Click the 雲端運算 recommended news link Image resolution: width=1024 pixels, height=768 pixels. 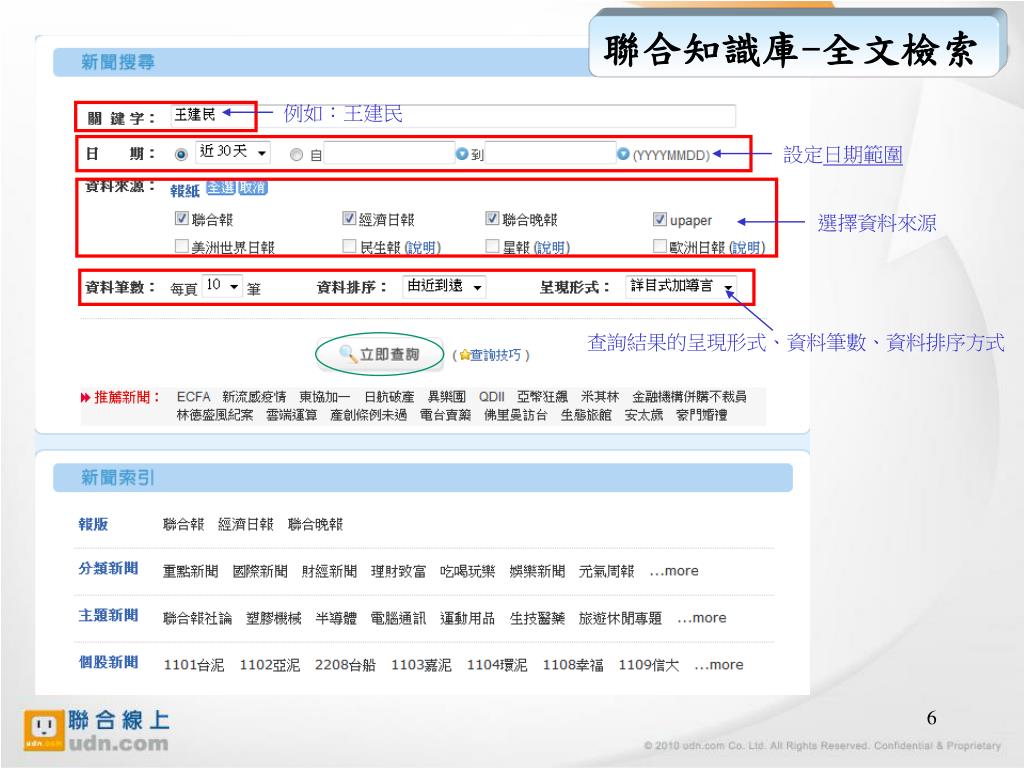[291, 415]
